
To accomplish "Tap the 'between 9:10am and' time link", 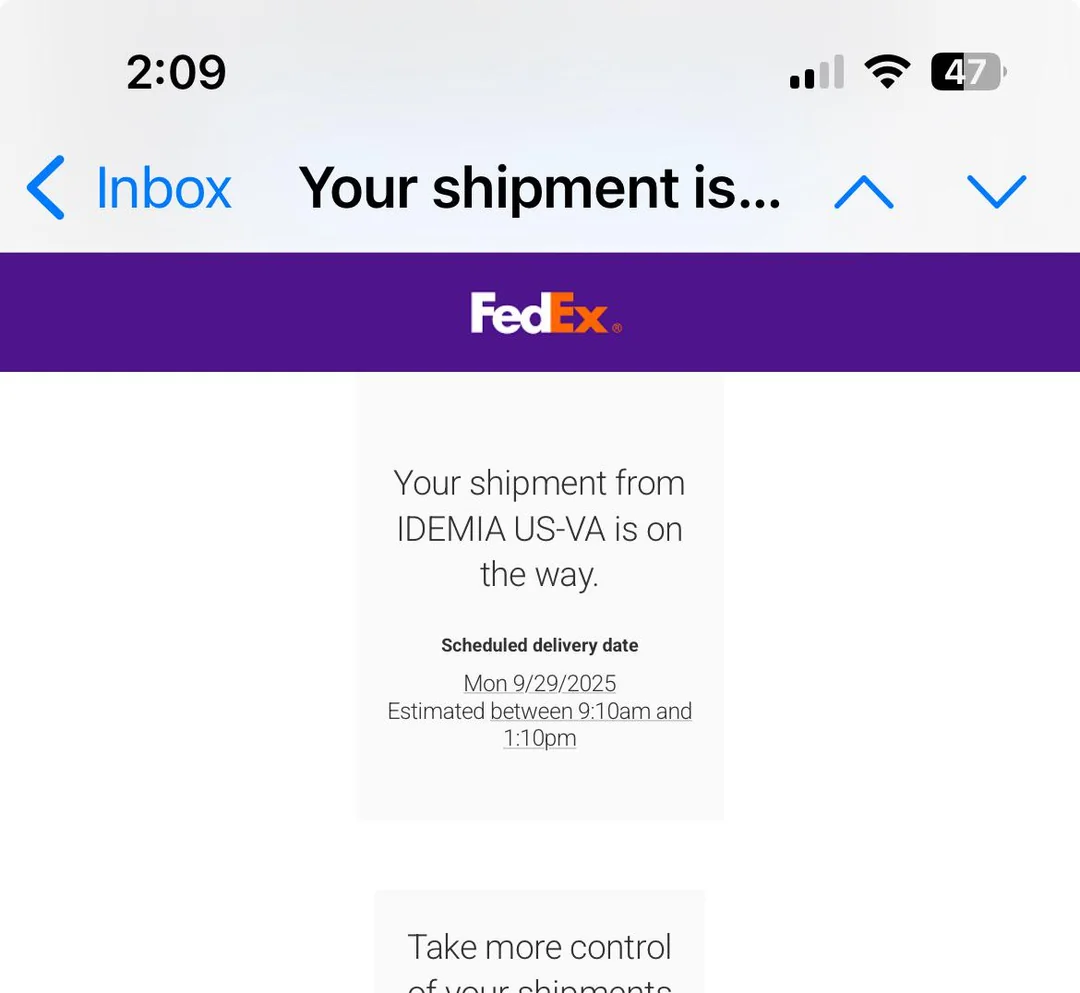I will pyautogui.click(x=591, y=711).
